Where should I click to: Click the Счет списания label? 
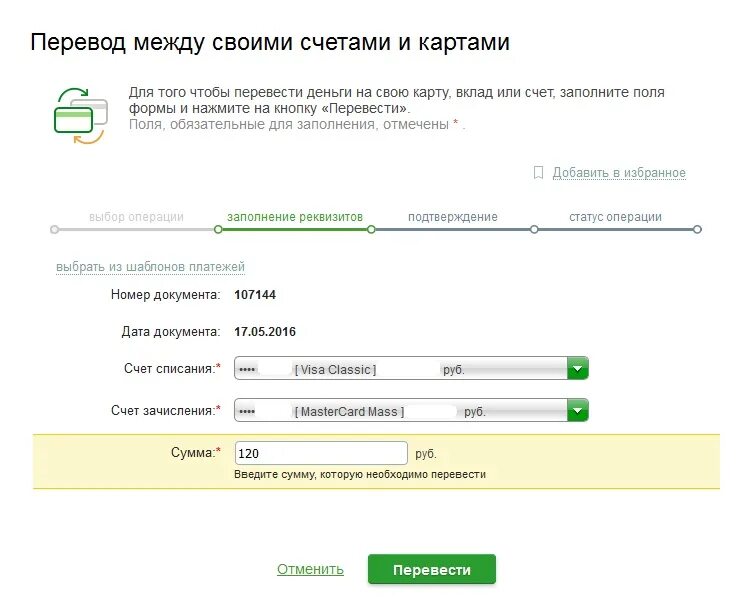[172, 369]
